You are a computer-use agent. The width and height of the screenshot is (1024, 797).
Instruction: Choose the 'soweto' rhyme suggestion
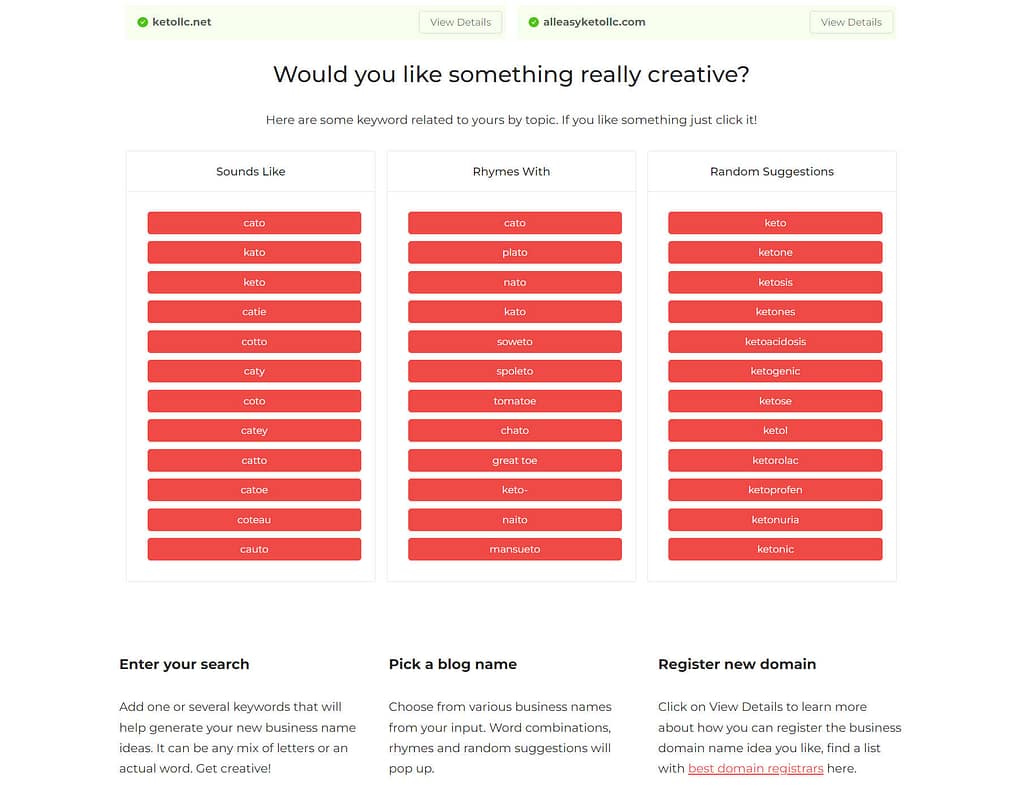(x=515, y=342)
